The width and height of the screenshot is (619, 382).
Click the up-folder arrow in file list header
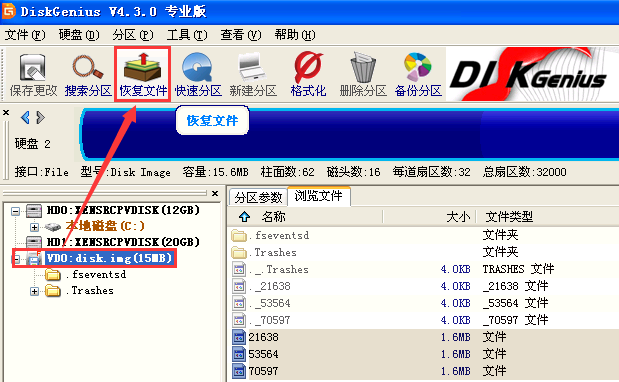(244, 217)
